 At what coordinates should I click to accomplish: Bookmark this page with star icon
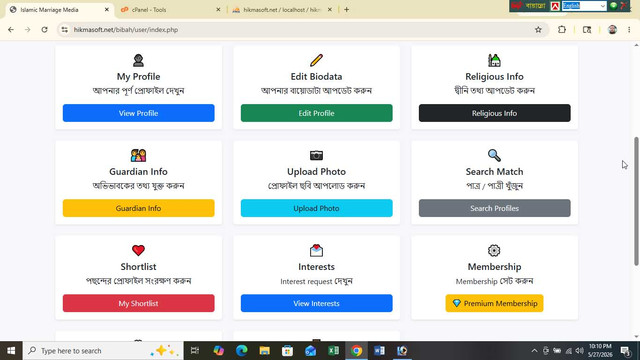click(x=538, y=30)
